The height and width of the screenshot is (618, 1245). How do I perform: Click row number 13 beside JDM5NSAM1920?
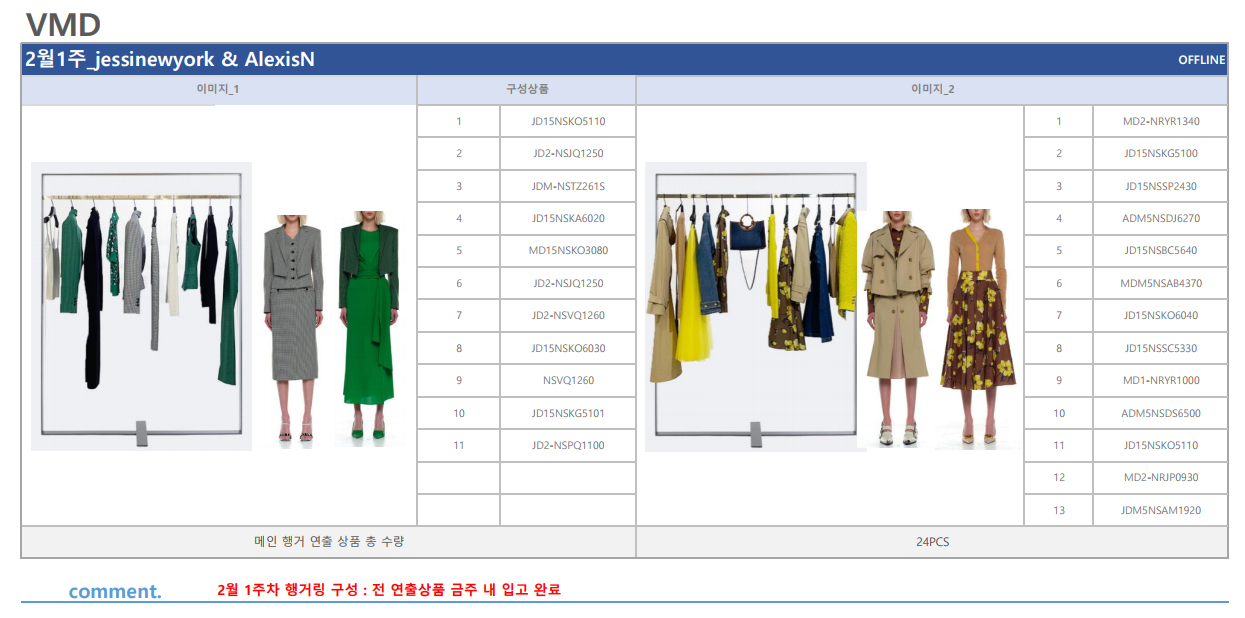click(1059, 510)
